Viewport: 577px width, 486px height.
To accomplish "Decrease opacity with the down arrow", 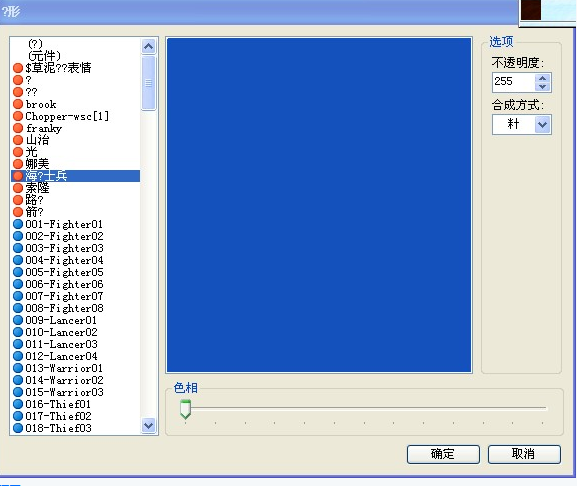I will pyautogui.click(x=542, y=87).
